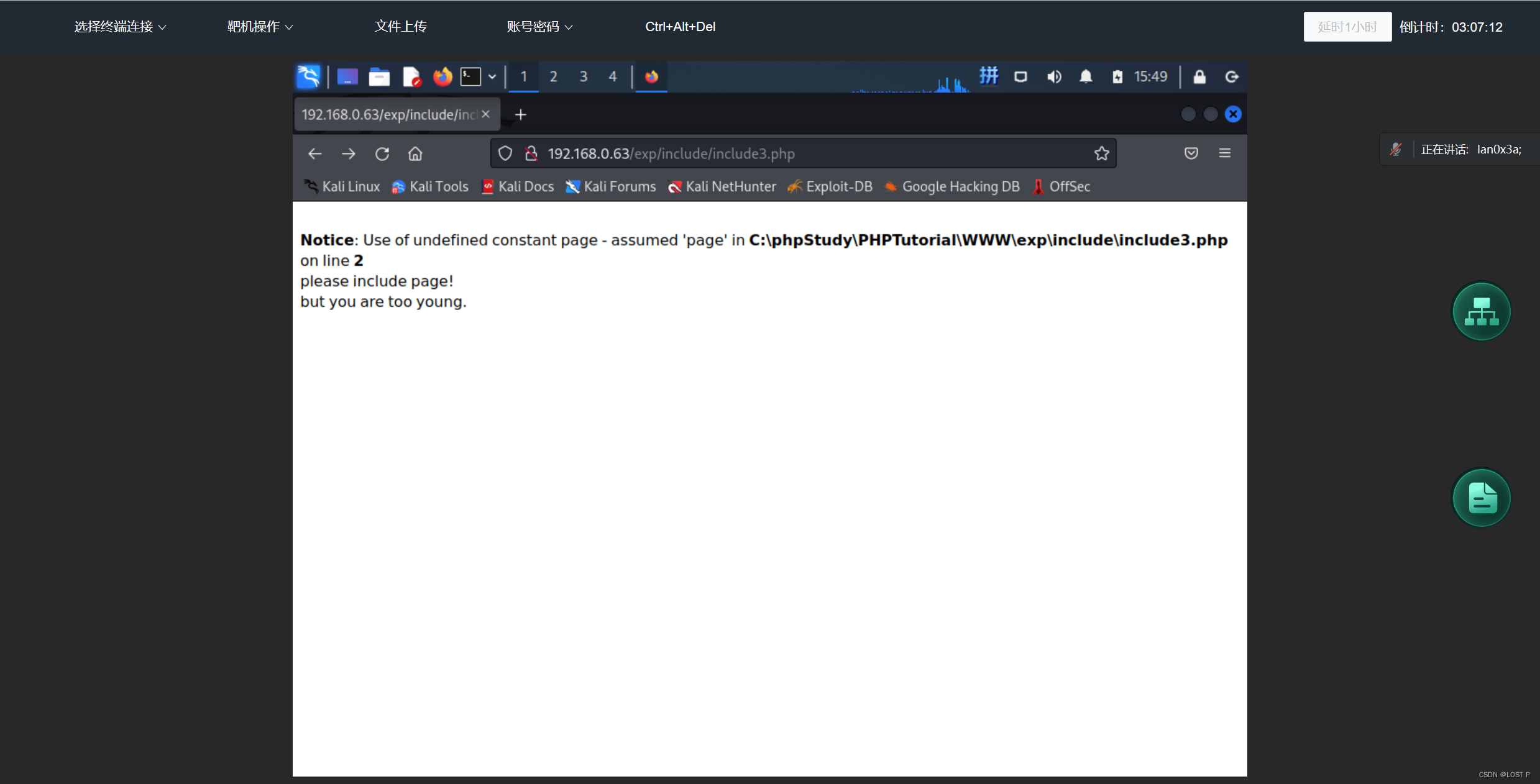Launch Firefox from the Kali panel launcher
The height and width of the screenshot is (784, 1540).
442,77
